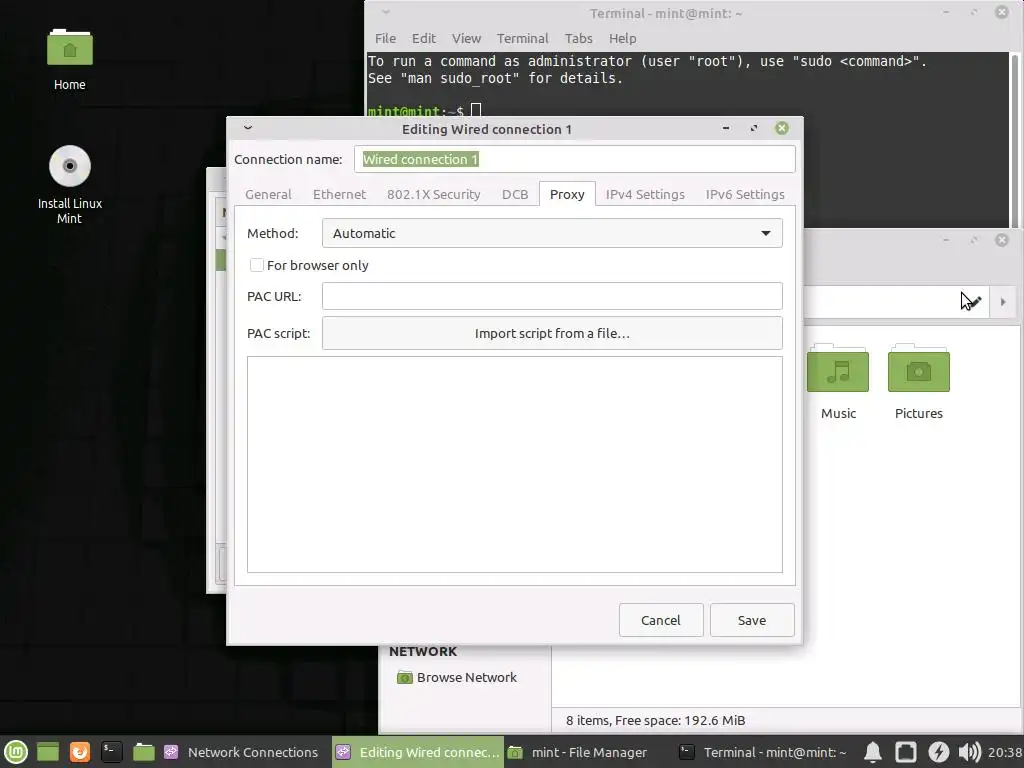Select the Proxy tab
Image resolution: width=1024 pixels, height=768 pixels.
click(x=567, y=195)
